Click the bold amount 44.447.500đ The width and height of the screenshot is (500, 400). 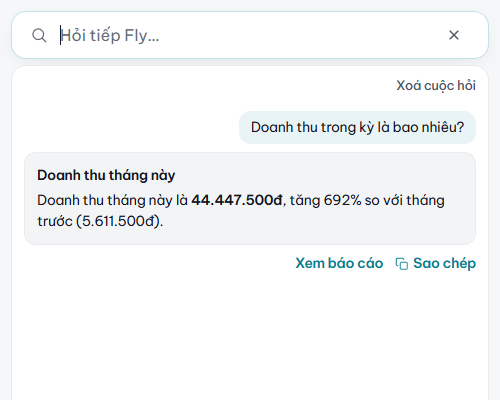click(x=237, y=200)
